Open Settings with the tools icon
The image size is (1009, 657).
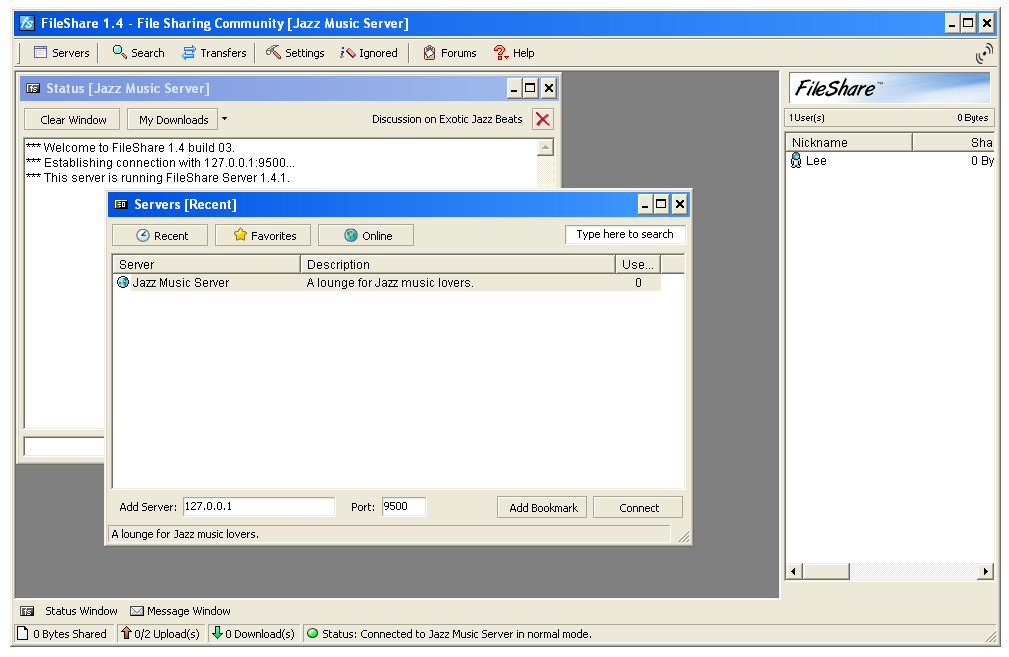pyautogui.click(x=295, y=53)
